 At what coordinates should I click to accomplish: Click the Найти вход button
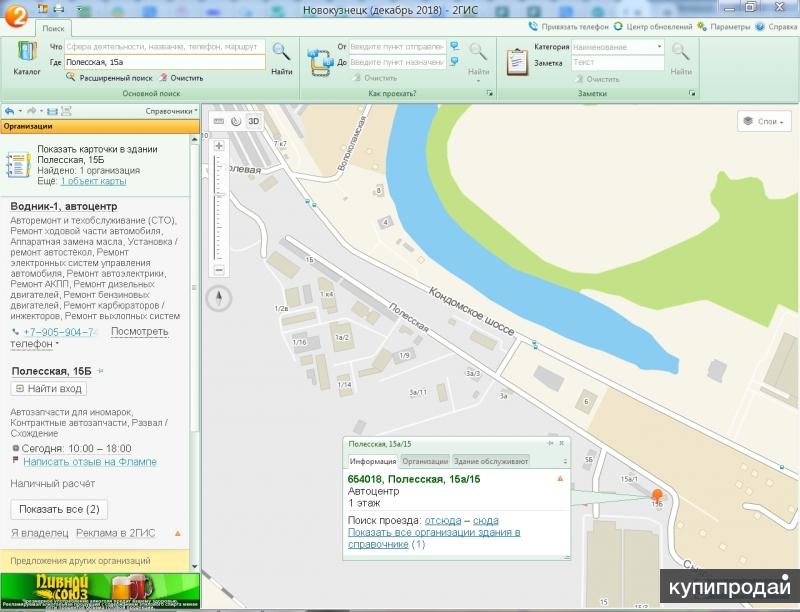point(49,389)
